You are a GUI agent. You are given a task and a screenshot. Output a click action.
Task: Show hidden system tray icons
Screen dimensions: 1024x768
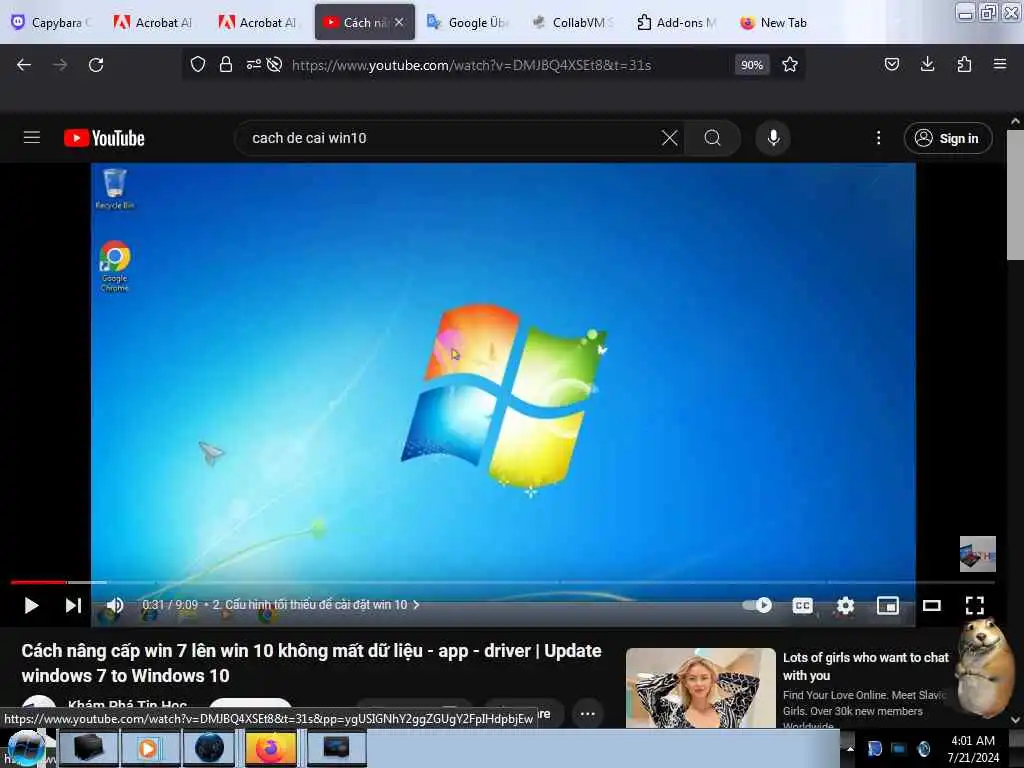(x=850, y=748)
